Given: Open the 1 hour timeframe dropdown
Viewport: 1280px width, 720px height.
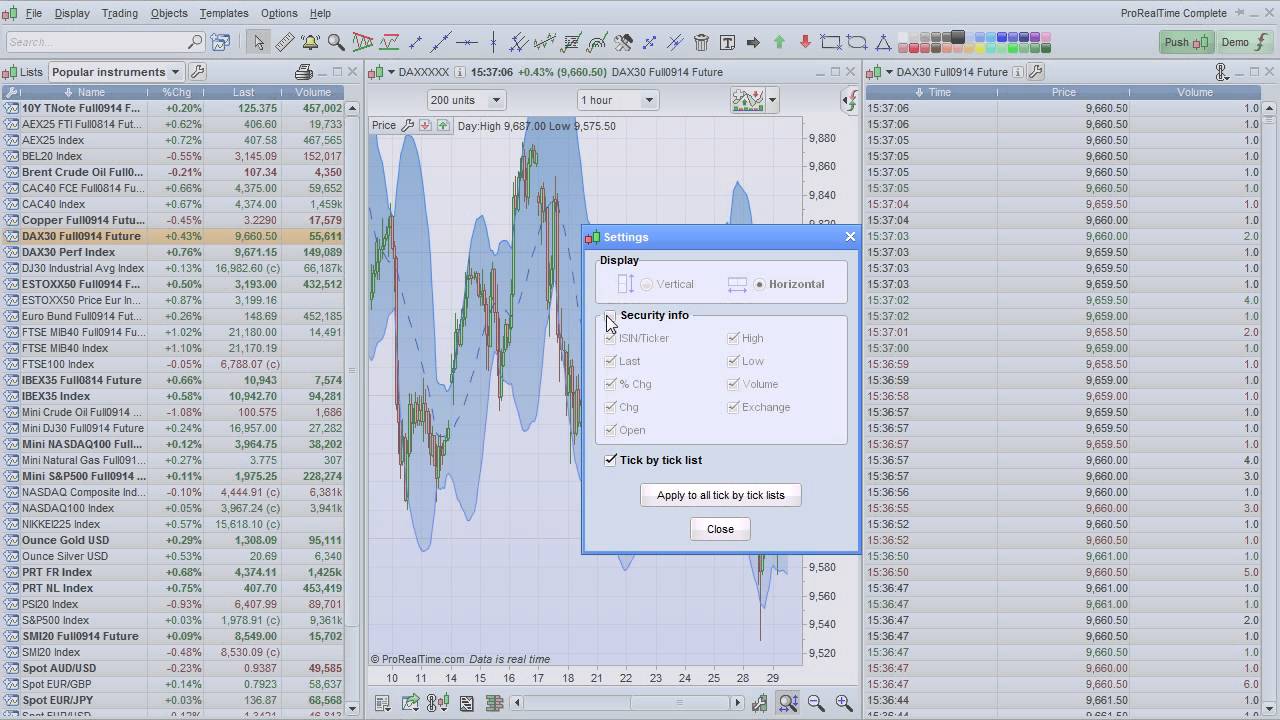Looking at the screenshot, I should [617, 100].
